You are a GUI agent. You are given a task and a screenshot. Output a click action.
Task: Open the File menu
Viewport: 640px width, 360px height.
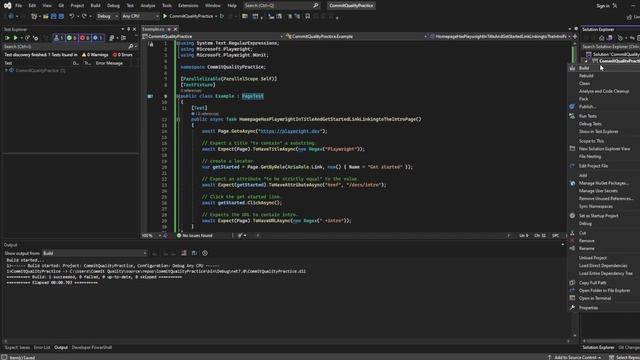click(18, 6)
